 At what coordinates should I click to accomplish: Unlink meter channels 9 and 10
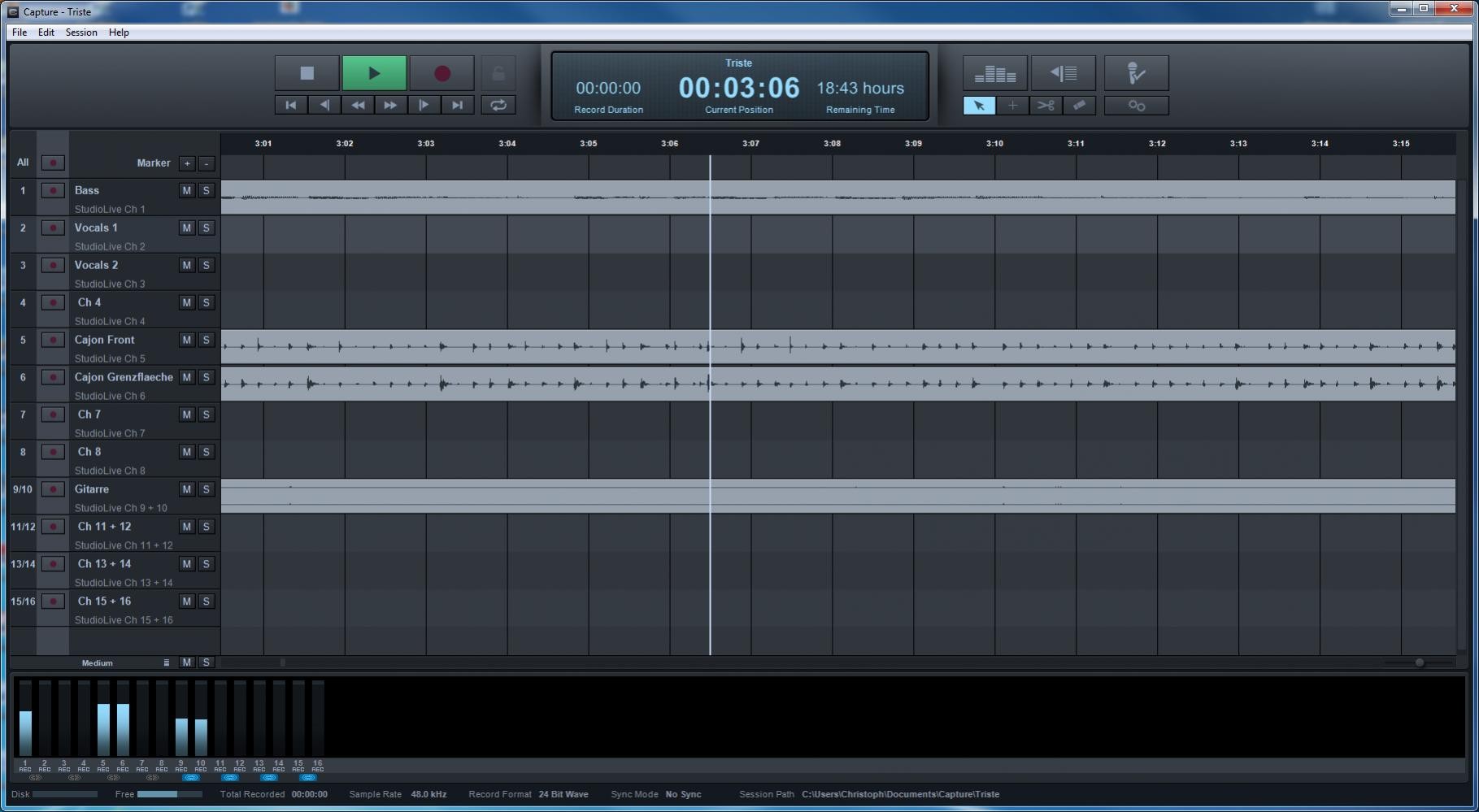point(191,778)
